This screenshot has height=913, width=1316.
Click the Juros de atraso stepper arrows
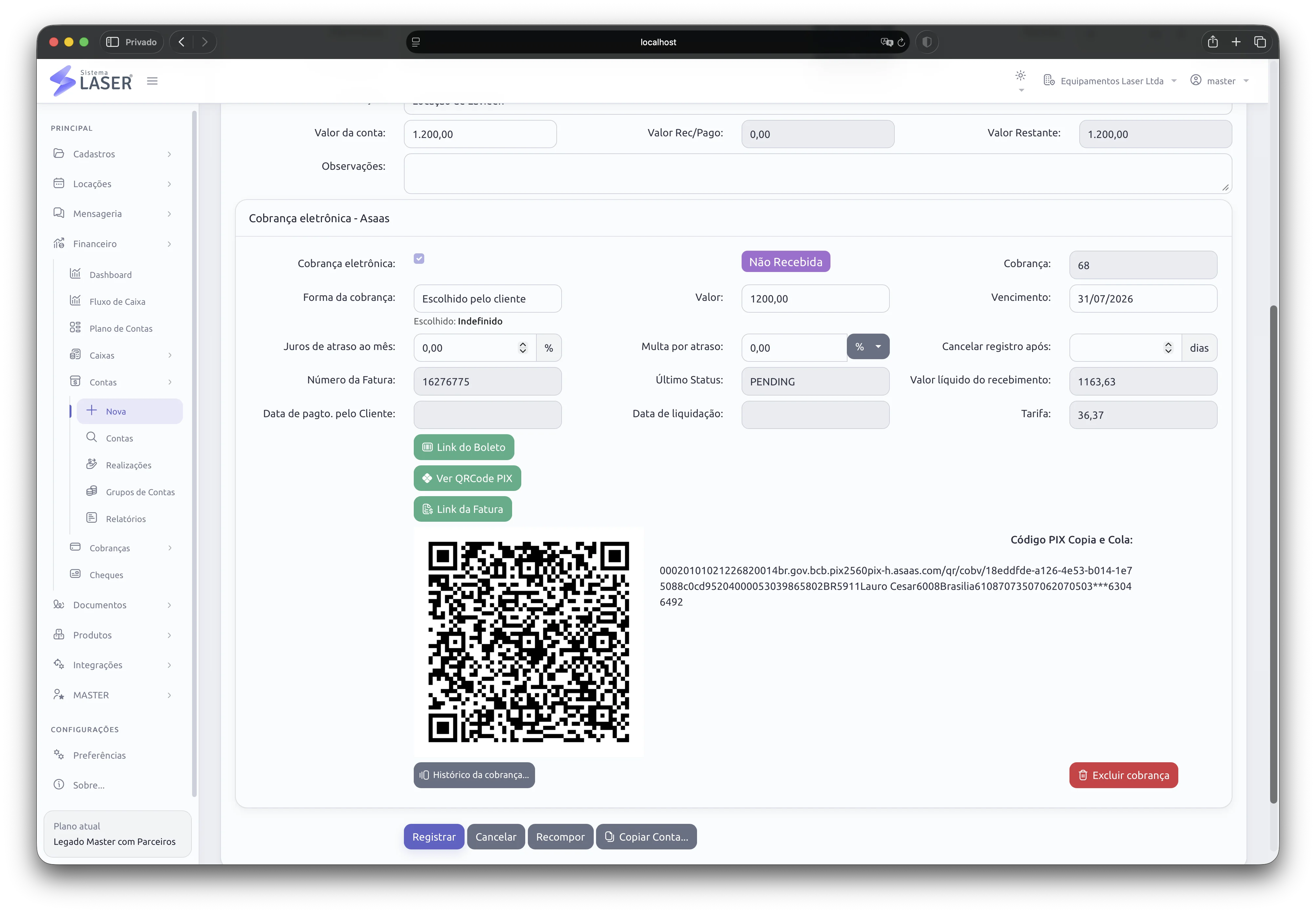tap(522, 348)
